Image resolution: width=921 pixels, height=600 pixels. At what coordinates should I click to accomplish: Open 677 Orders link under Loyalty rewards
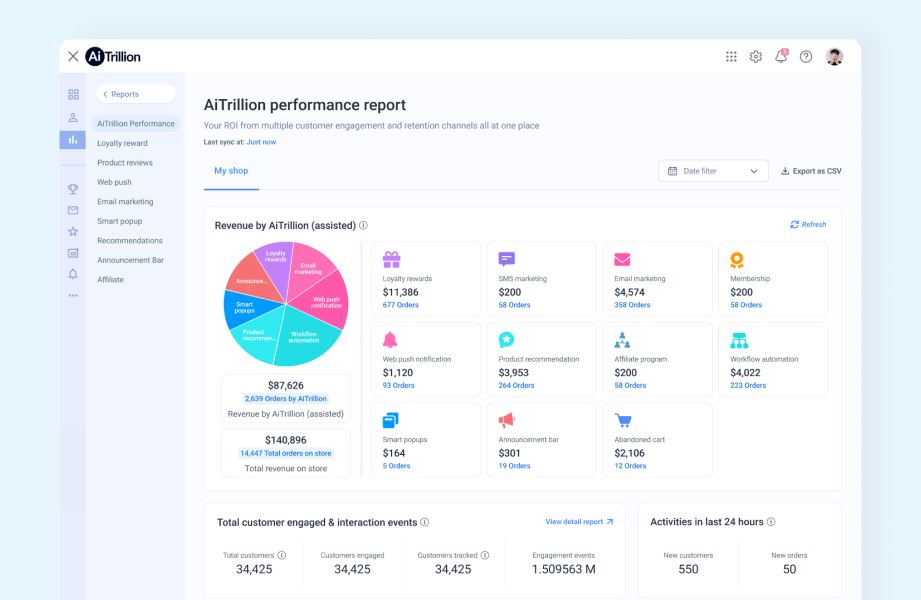pyautogui.click(x=398, y=305)
